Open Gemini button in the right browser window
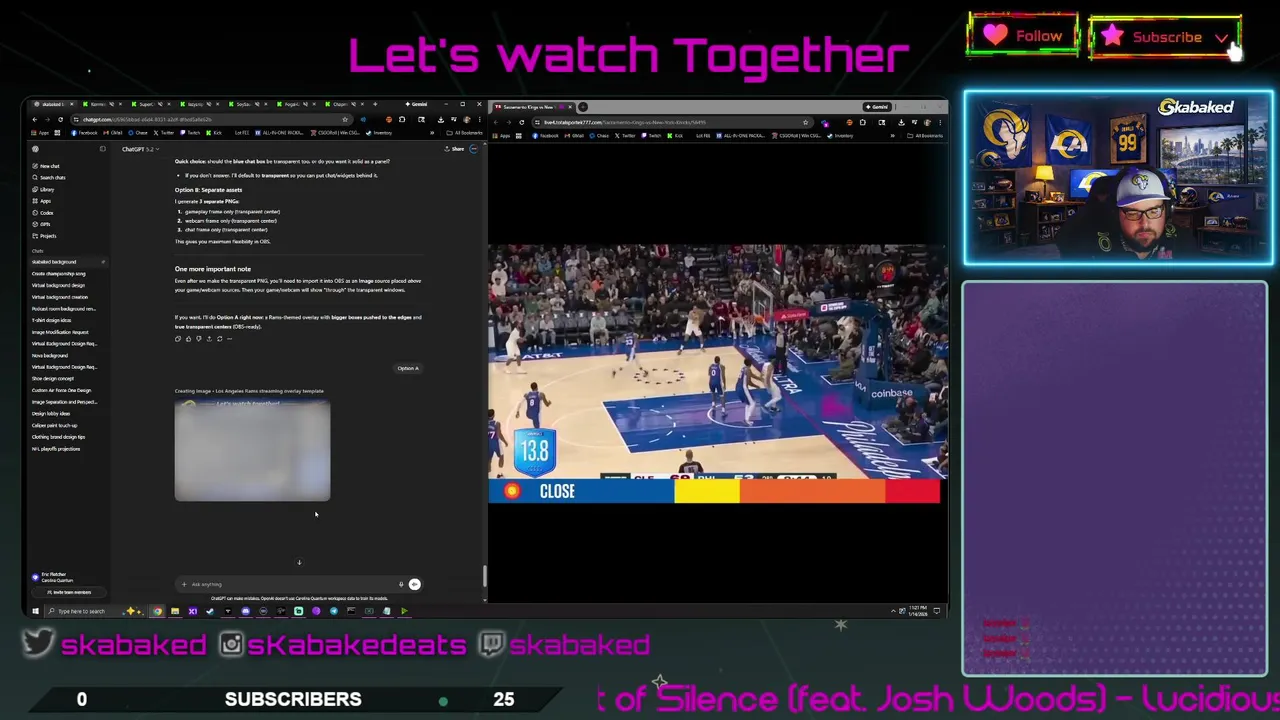The width and height of the screenshot is (1280, 720). point(878,107)
